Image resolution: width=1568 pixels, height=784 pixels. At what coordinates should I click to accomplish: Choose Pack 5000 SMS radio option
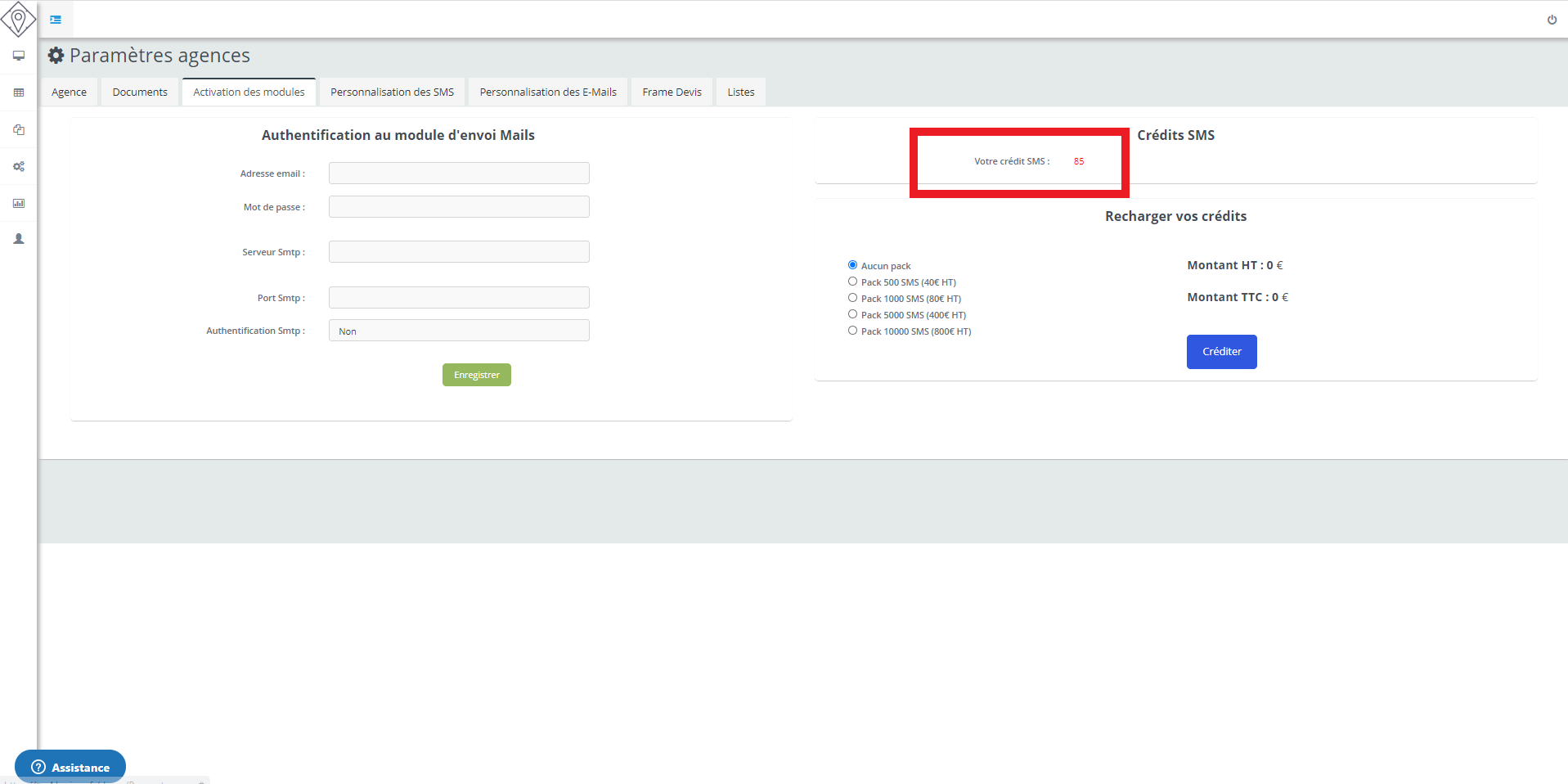pos(852,314)
